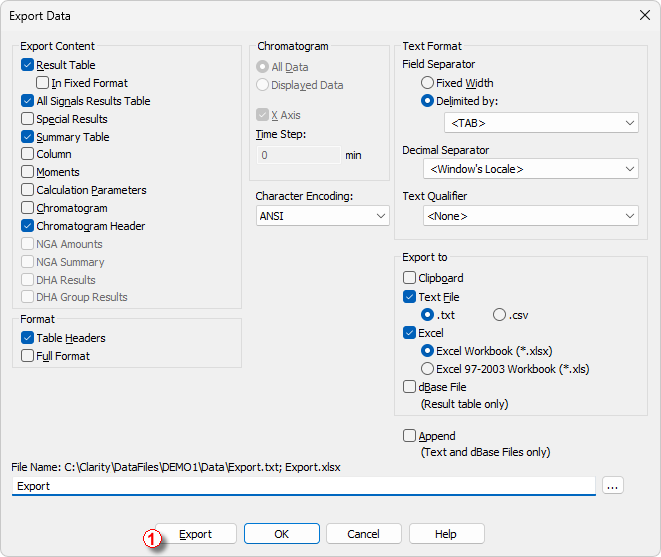Screen dimensions: 661x557
Task: Expand the Decimal Separator dropdown
Action: (531, 169)
